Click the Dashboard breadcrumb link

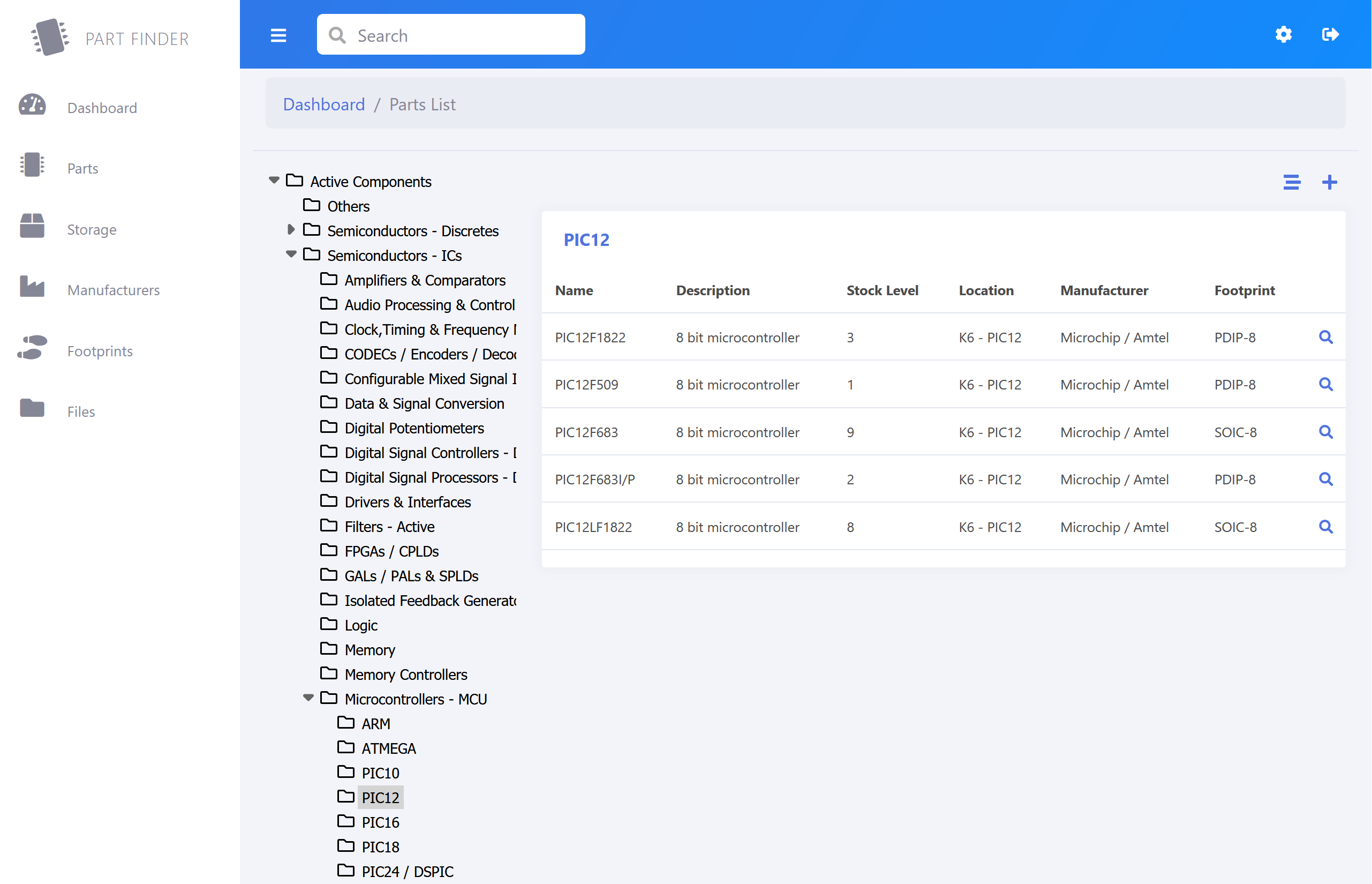[x=323, y=104]
